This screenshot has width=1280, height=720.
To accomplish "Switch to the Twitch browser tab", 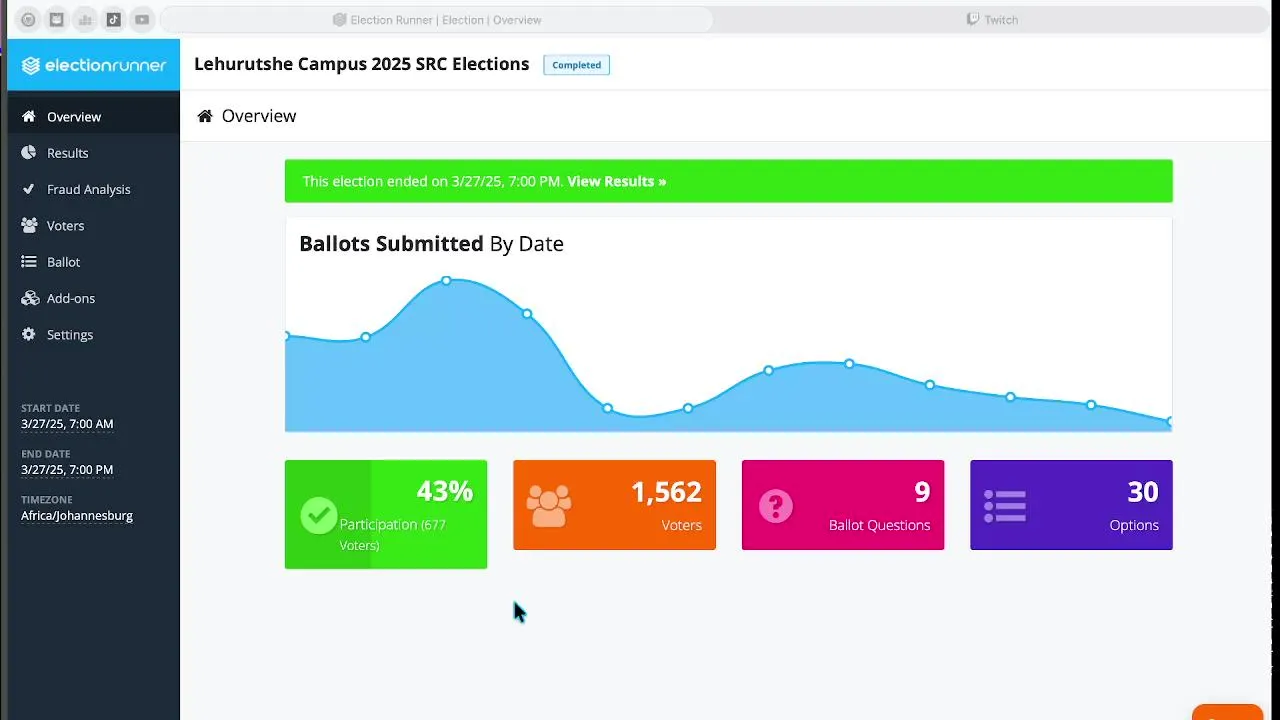I will coord(992,20).
